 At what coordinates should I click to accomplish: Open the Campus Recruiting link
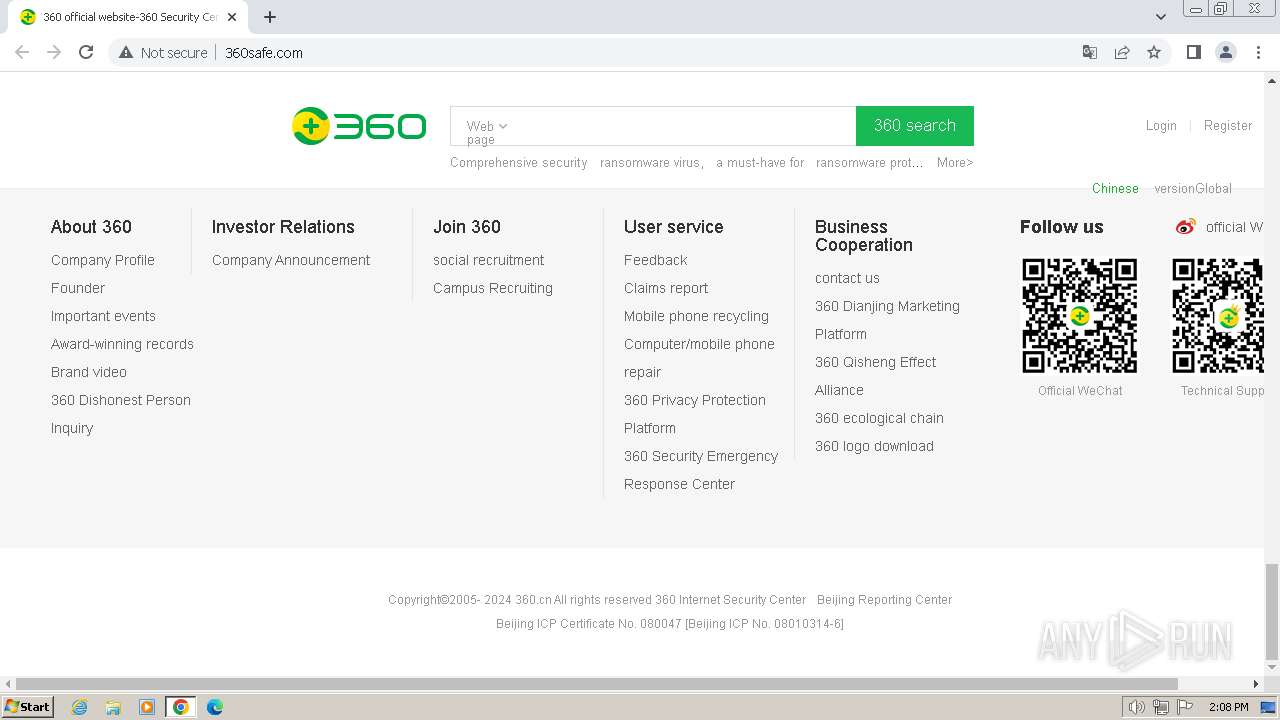[493, 288]
